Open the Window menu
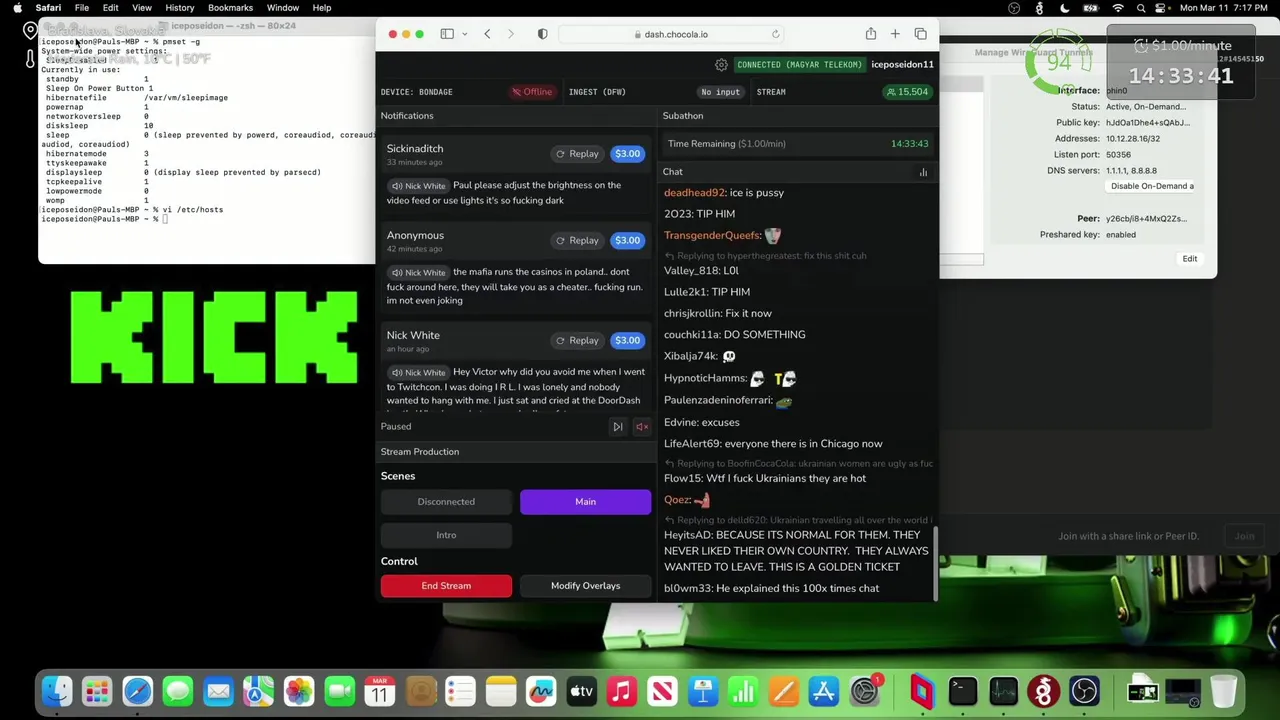Viewport: 1280px width, 720px height. (283, 8)
